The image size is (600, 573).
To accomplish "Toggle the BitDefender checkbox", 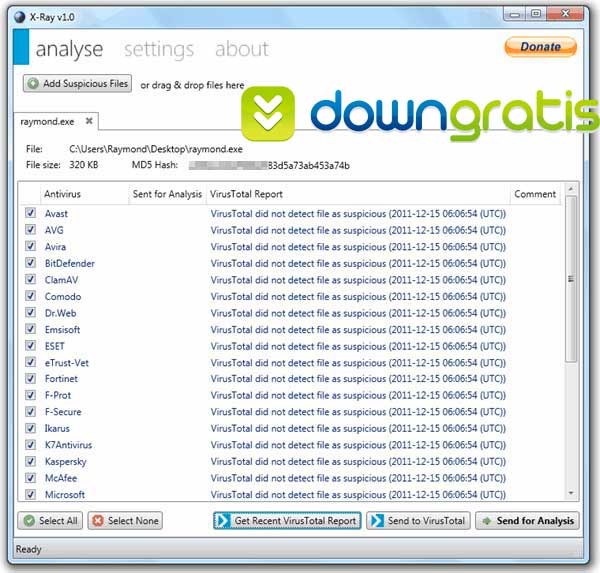I will coord(31,263).
